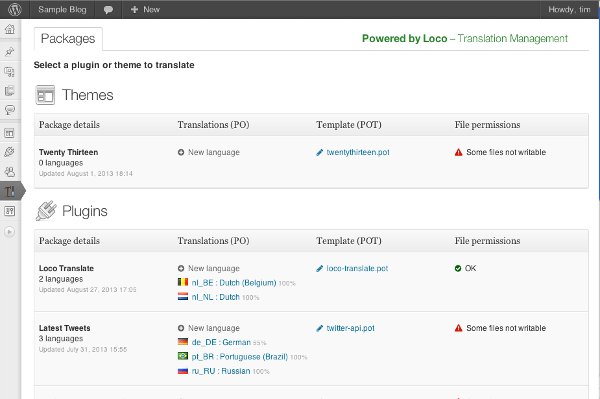Open Settings icon in sidebar
Viewport: 600px width, 399px height.
click(10, 211)
